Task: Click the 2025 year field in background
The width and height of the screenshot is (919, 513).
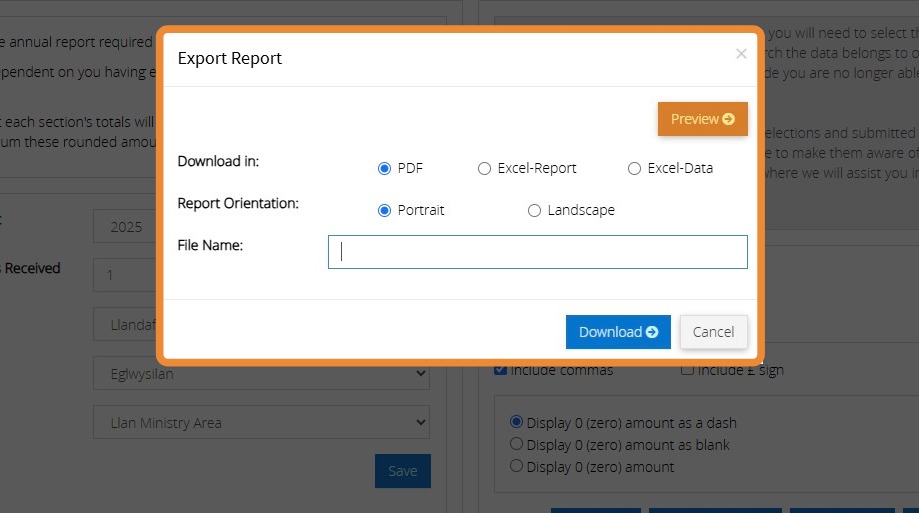Action: (125, 226)
